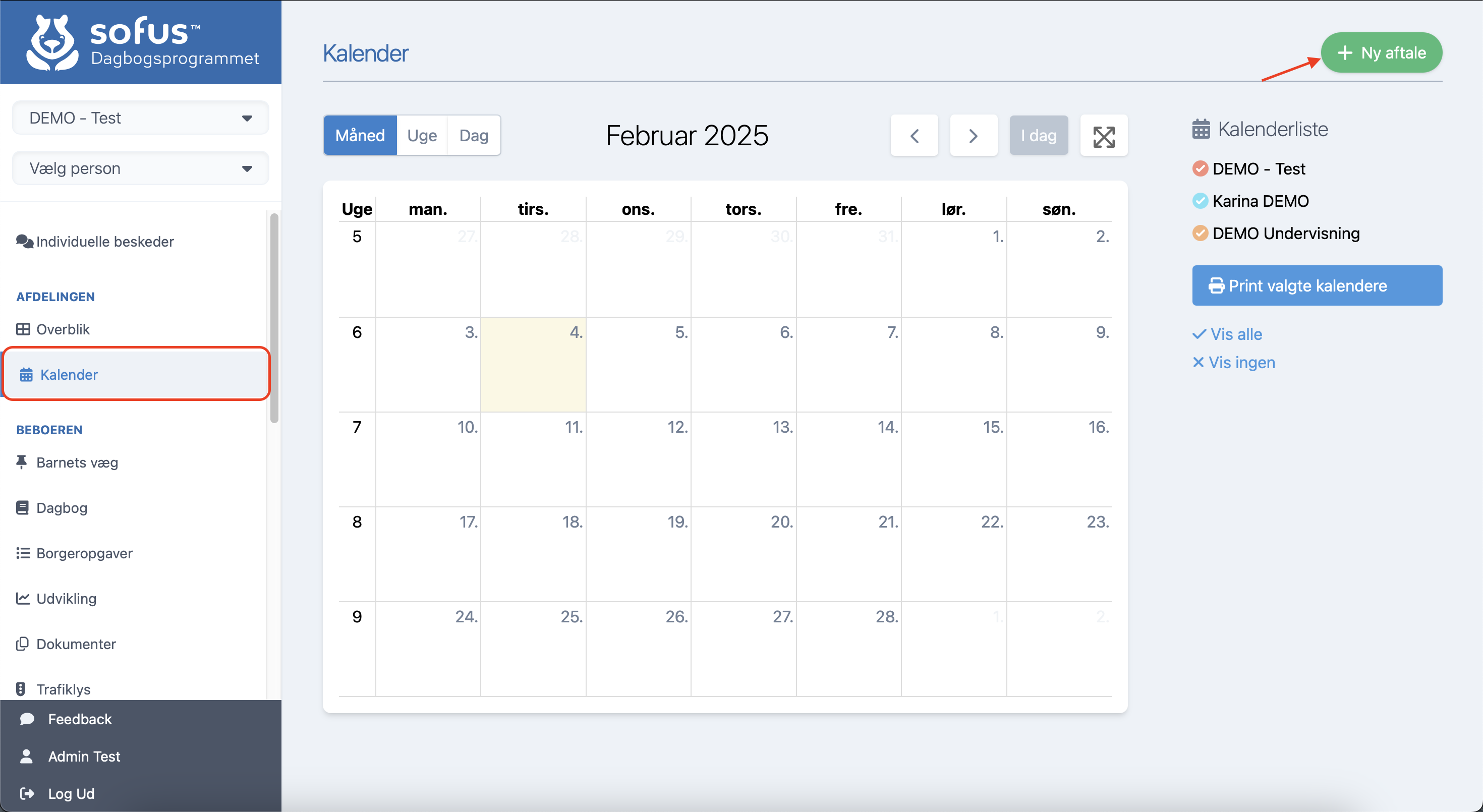The width and height of the screenshot is (1483, 812).
Task: Toggle DEMO Undervisning calendar visibility
Action: 1200,233
